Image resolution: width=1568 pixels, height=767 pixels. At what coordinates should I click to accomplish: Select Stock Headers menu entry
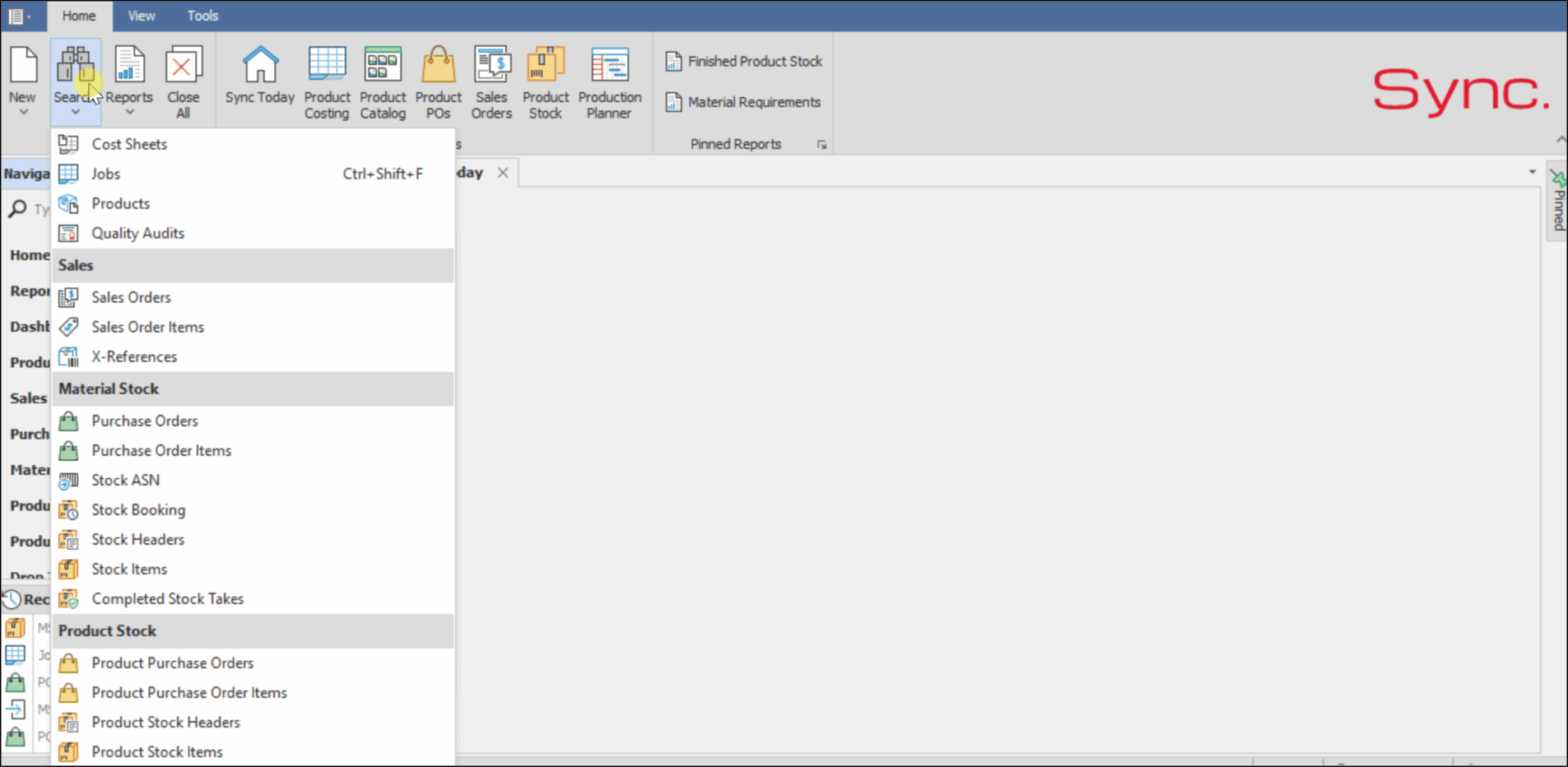pos(253,539)
